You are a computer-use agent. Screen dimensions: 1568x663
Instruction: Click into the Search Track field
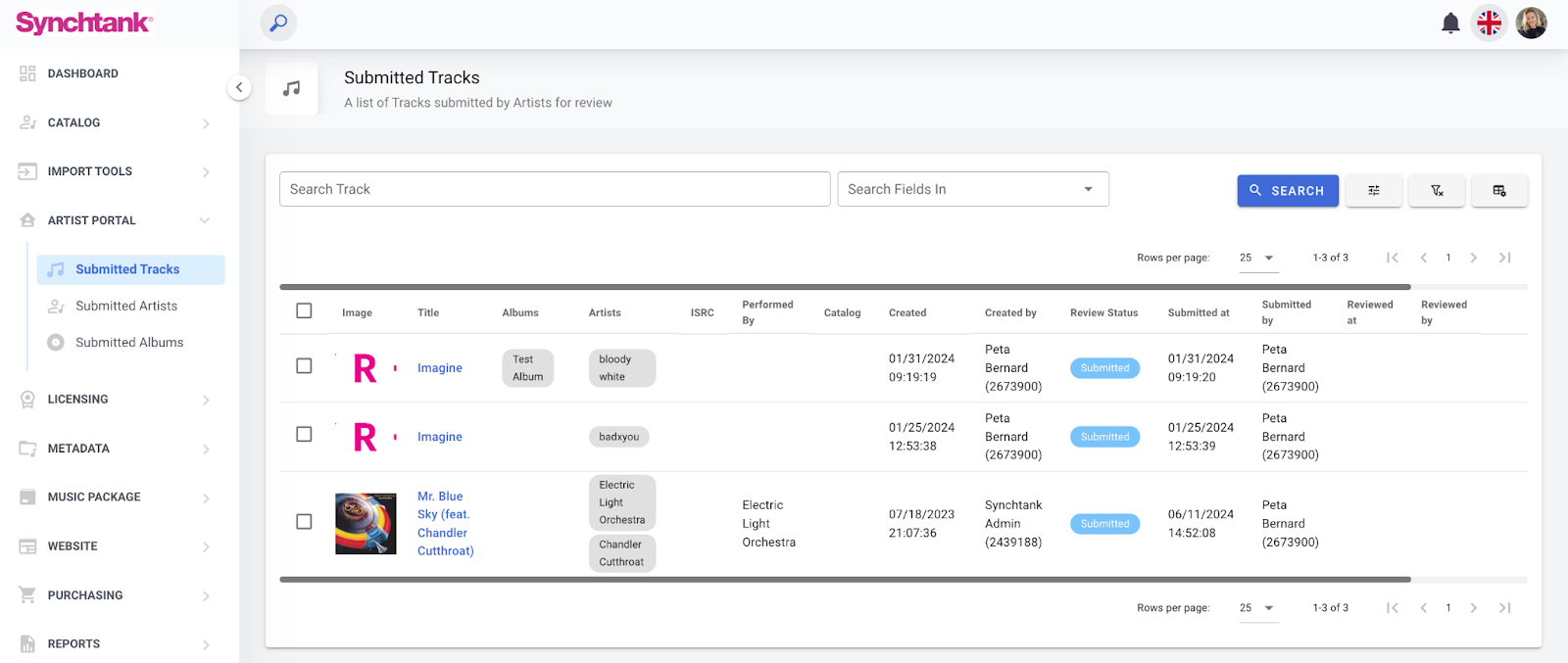554,189
